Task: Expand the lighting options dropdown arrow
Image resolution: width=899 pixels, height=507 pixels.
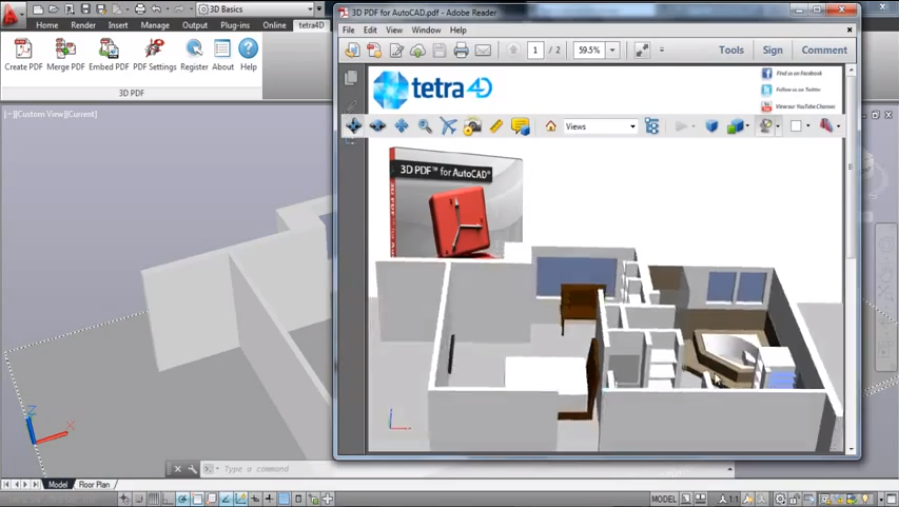Action: tap(778, 126)
